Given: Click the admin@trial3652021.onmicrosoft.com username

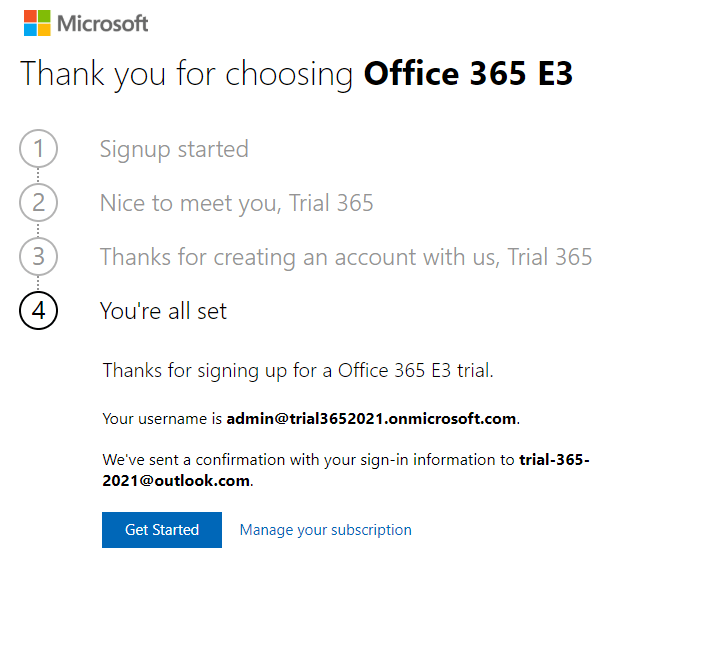Looking at the screenshot, I should [x=371, y=418].
